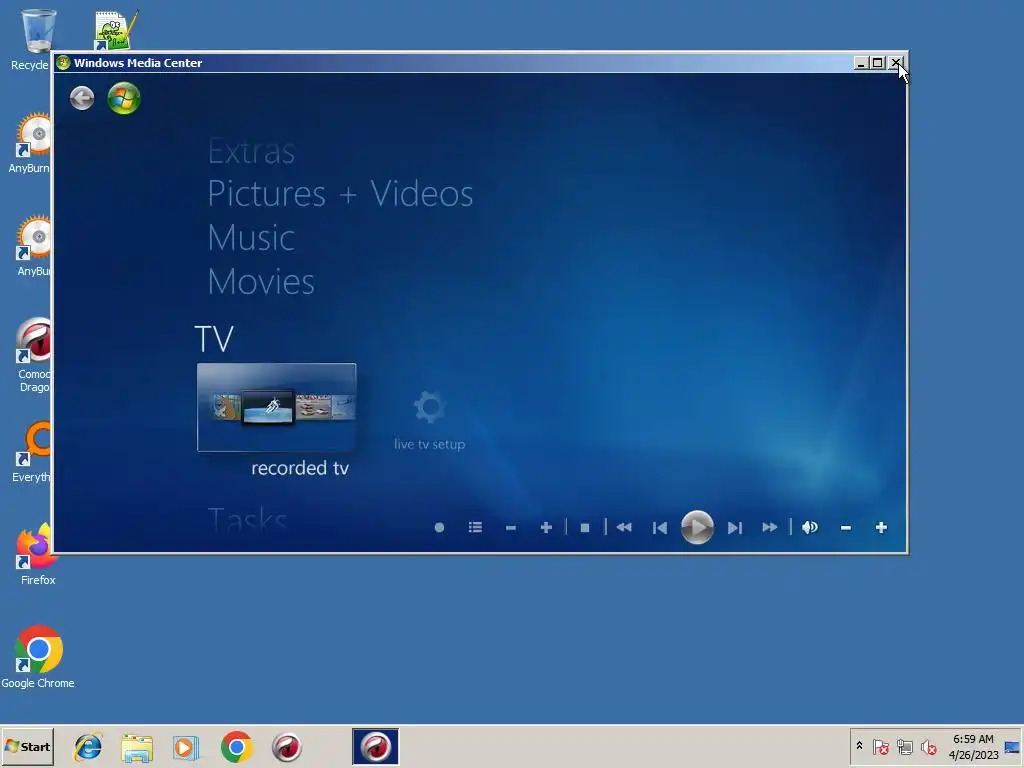
Task: Select the Tasks menu entry
Action: [x=247, y=520]
